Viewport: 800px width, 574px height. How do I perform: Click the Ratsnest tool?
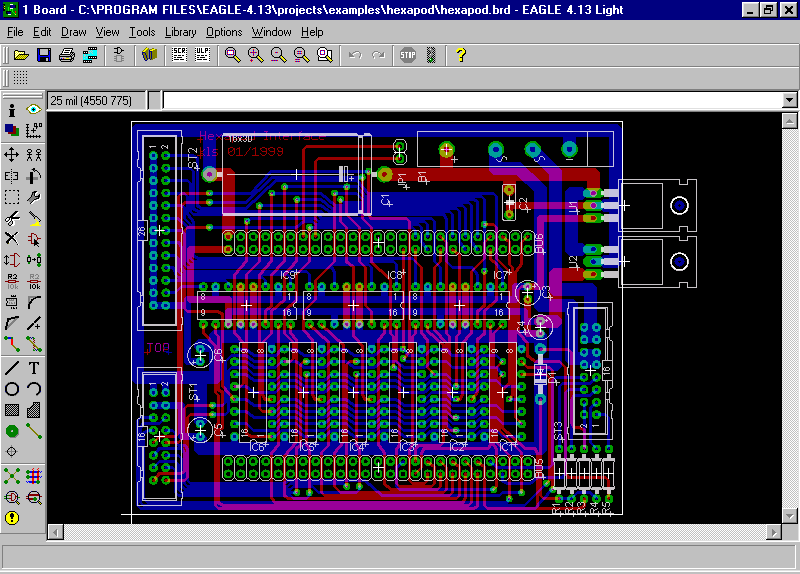coord(12,475)
